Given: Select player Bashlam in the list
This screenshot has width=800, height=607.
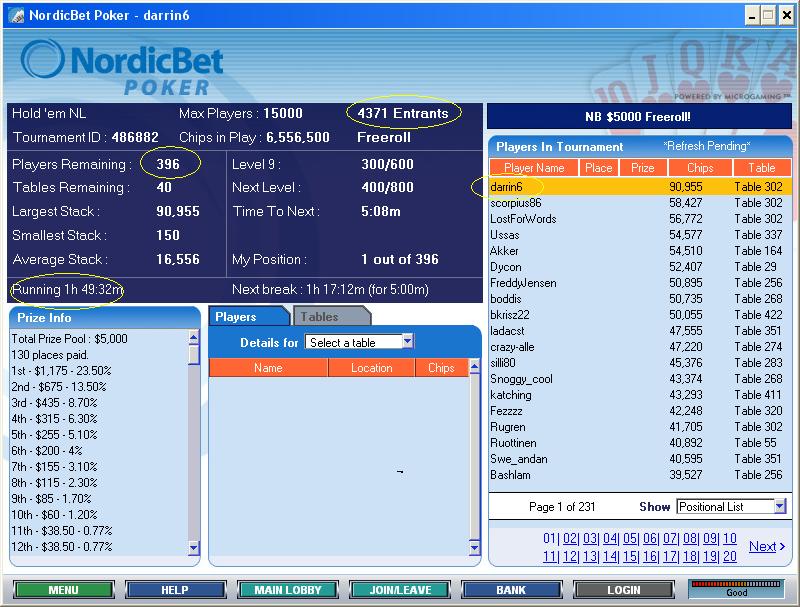Looking at the screenshot, I should [x=640, y=475].
